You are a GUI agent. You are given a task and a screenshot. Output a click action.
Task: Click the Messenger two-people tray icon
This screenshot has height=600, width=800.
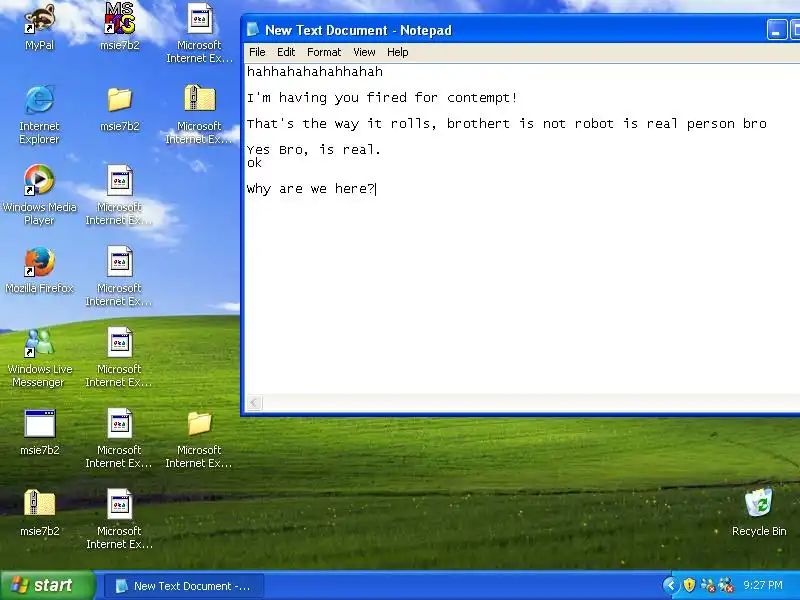(x=707, y=585)
